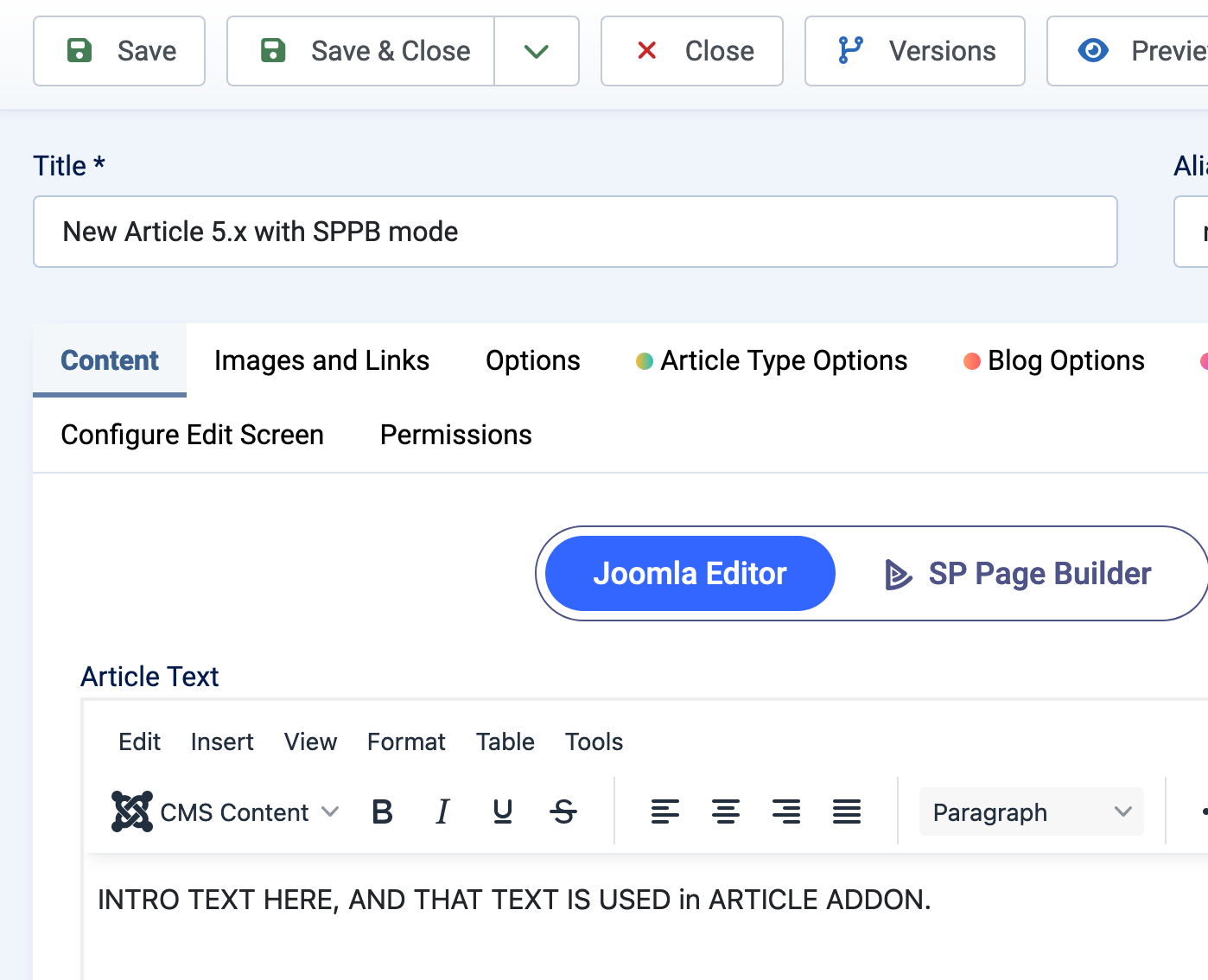This screenshot has height=980, width=1208.
Task: Click inside the article Title field
Action: 575,232
